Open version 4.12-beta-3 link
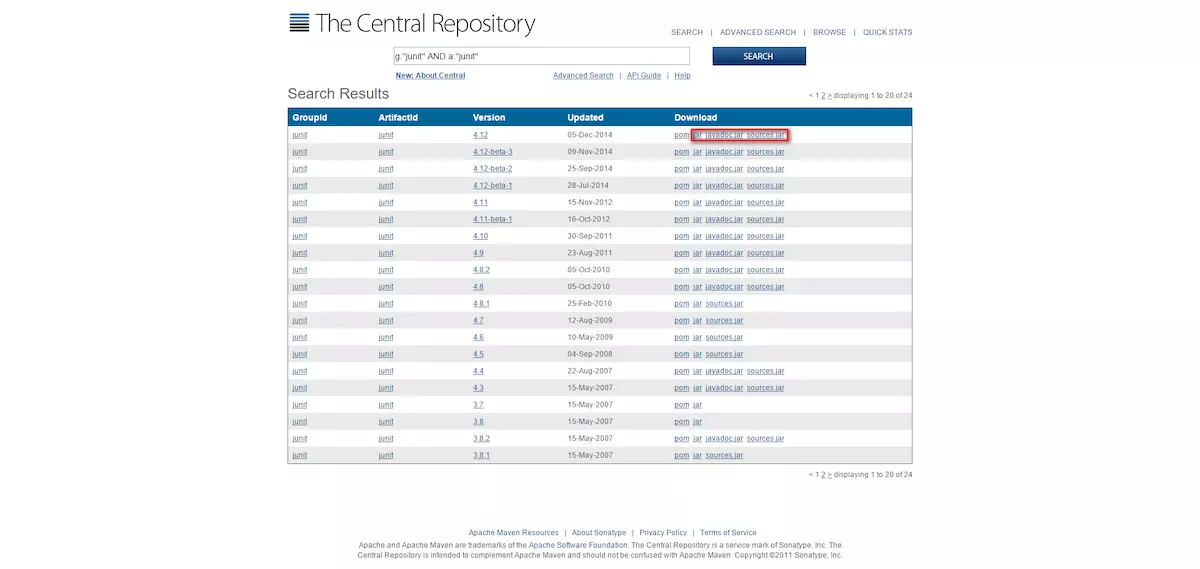Screen dimensions: 1200x569 (x=493, y=152)
